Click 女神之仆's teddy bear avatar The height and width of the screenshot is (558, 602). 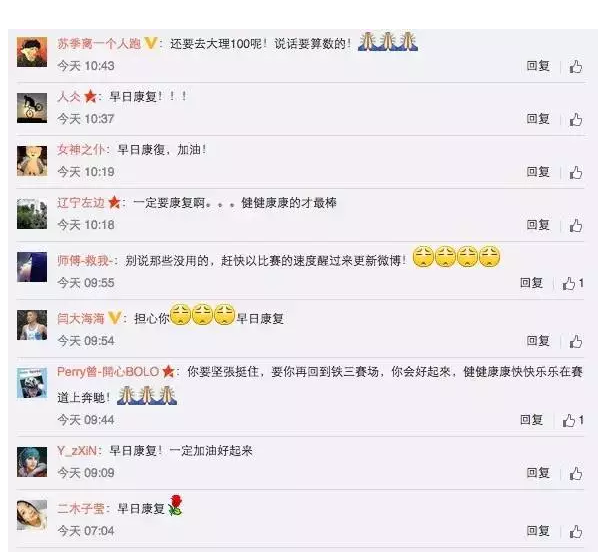[x=32, y=161]
